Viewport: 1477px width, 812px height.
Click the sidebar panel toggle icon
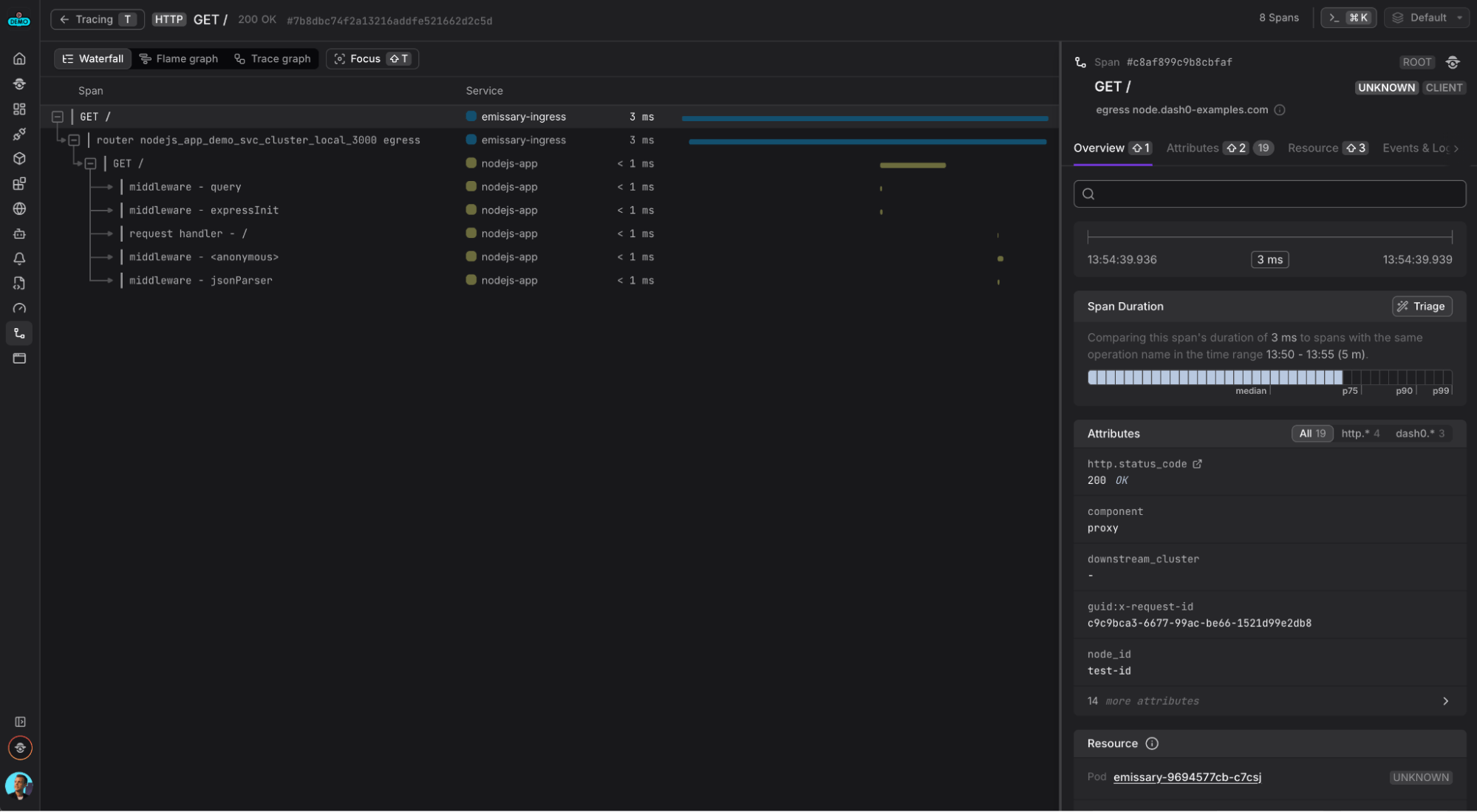[x=20, y=722]
